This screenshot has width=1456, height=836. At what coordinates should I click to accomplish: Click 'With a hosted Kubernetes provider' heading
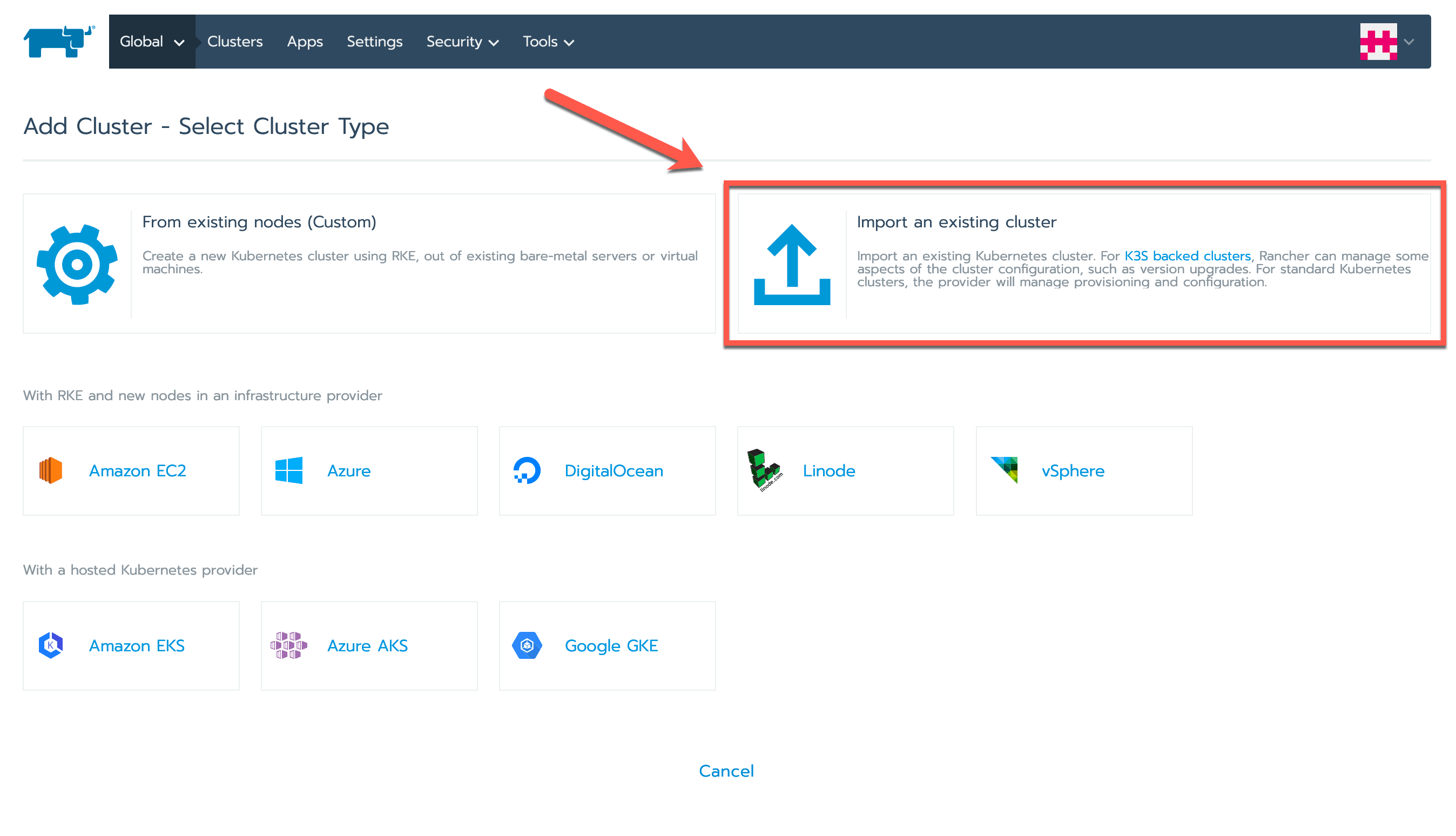pos(140,570)
